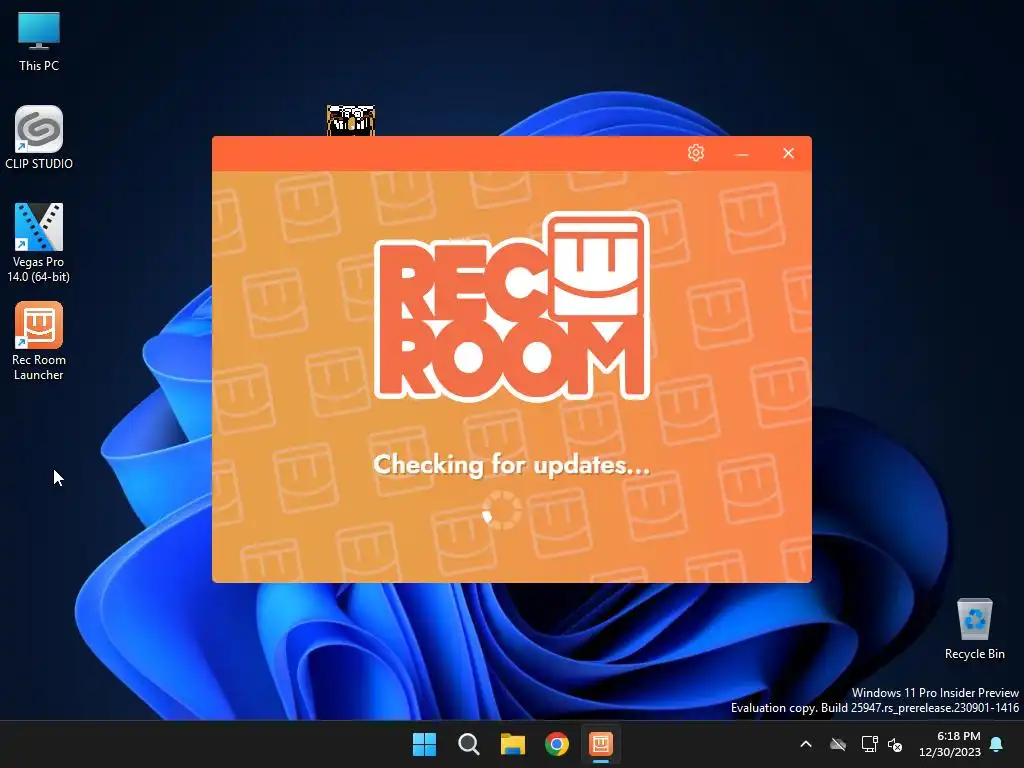Open taskbar Search
1024x768 pixels.
[468, 744]
